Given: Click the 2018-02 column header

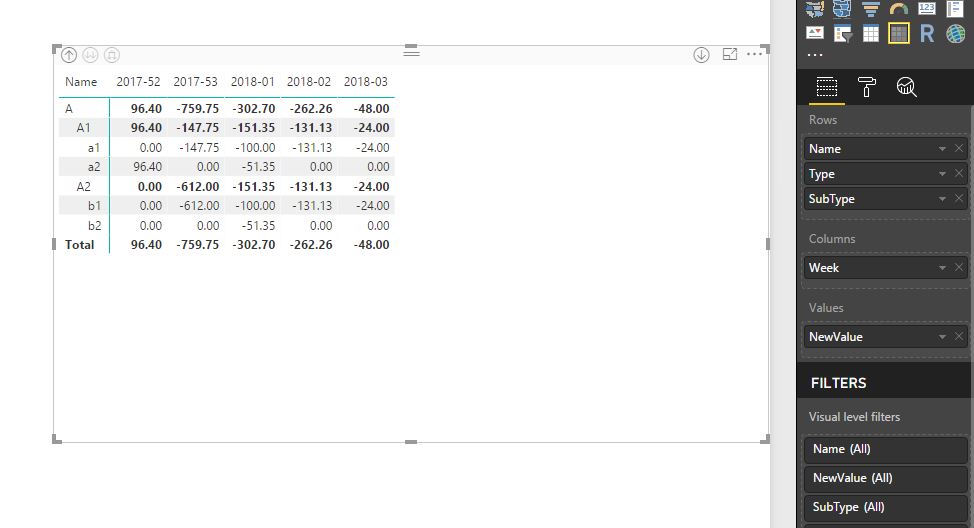Looking at the screenshot, I should [x=309, y=82].
